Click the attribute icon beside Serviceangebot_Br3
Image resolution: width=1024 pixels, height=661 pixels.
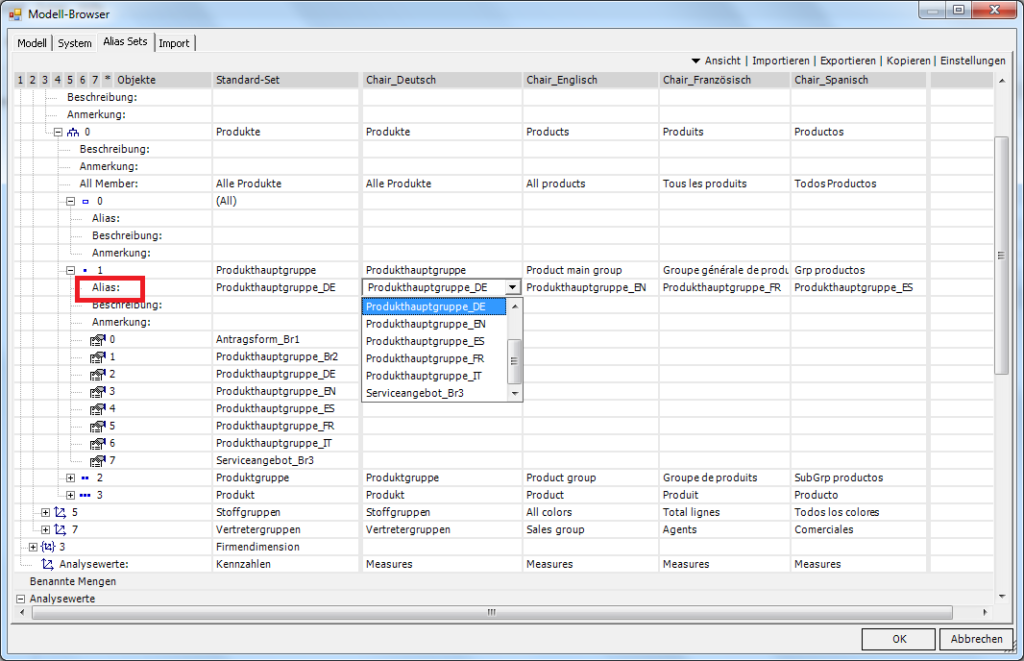click(x=96, y=459)
